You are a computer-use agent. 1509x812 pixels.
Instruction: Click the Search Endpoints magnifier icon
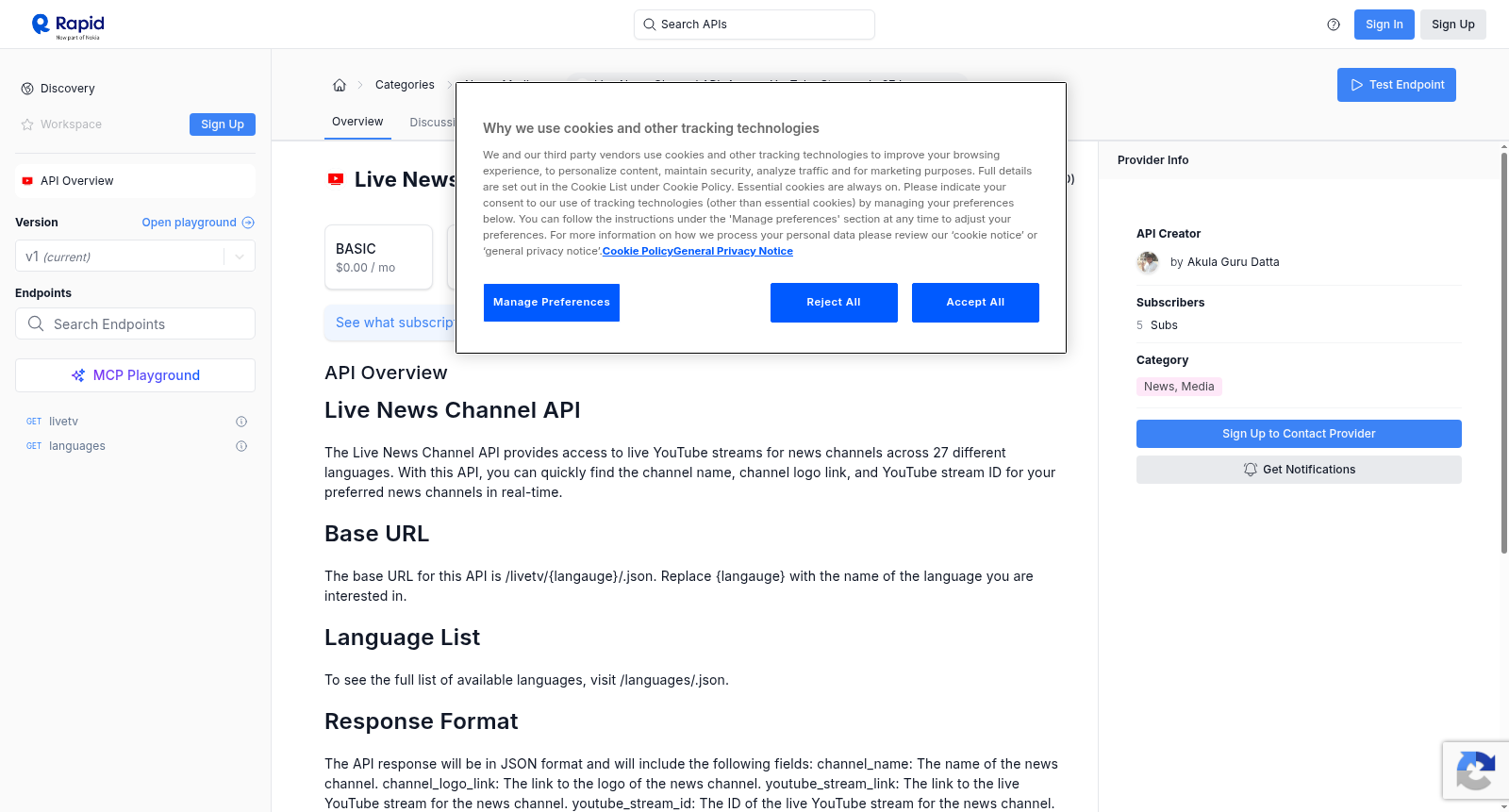[x=36, y=323]
